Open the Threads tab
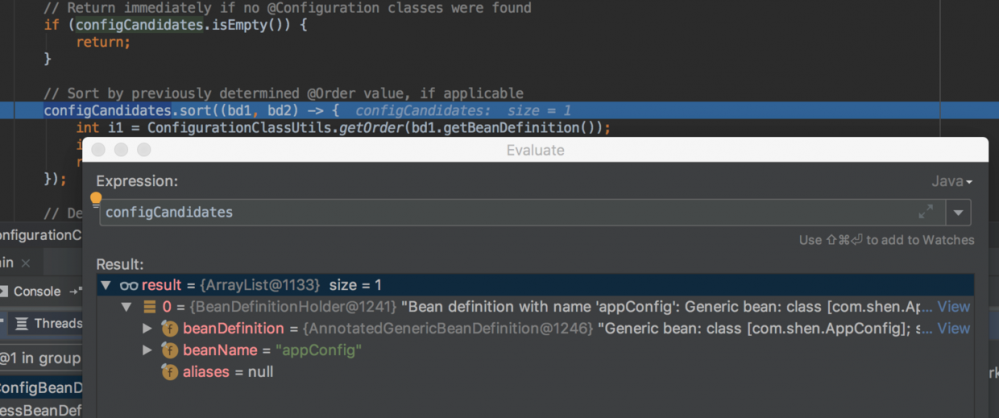Viewport: 999px width, 418px height. [x=58, y=323]
